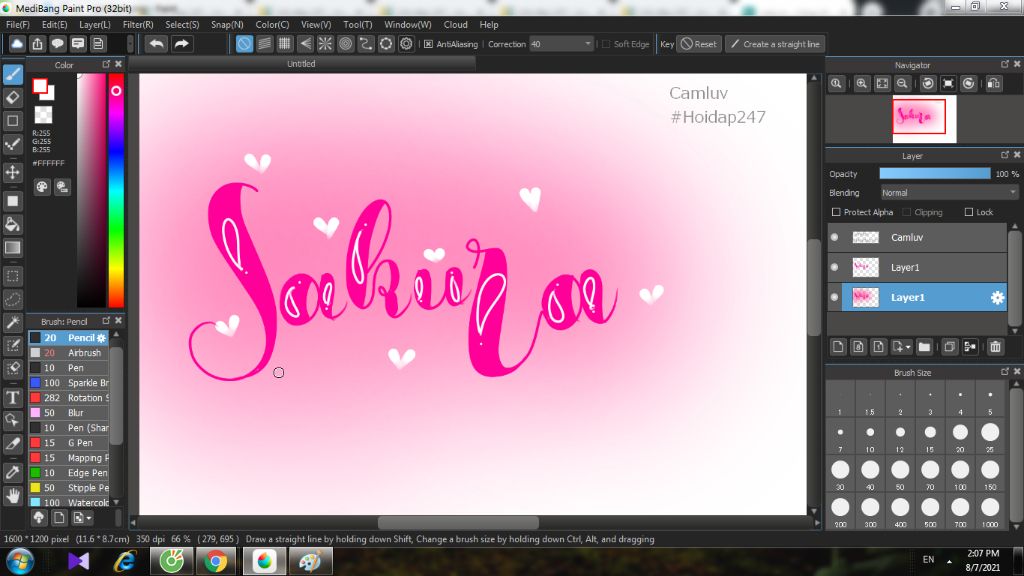
Task: Pick brush size 100 preset
Action: (960, 472)
